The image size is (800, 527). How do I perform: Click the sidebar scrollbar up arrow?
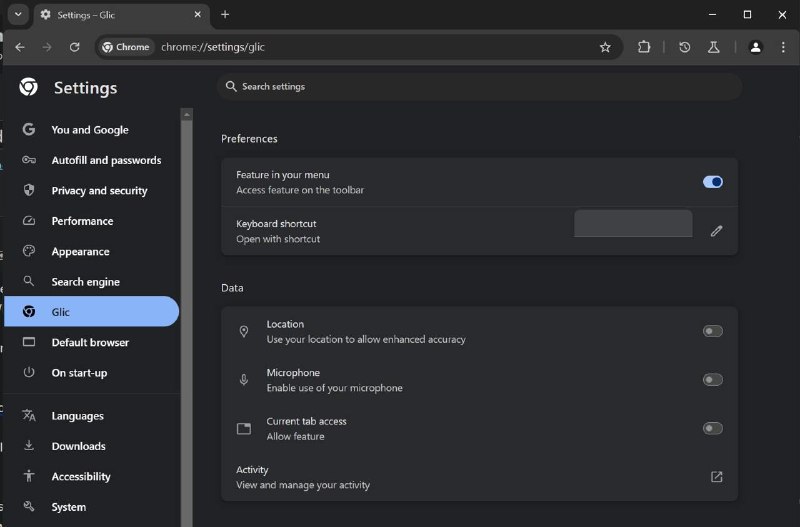pyautogui.click(x=187, y=115)
